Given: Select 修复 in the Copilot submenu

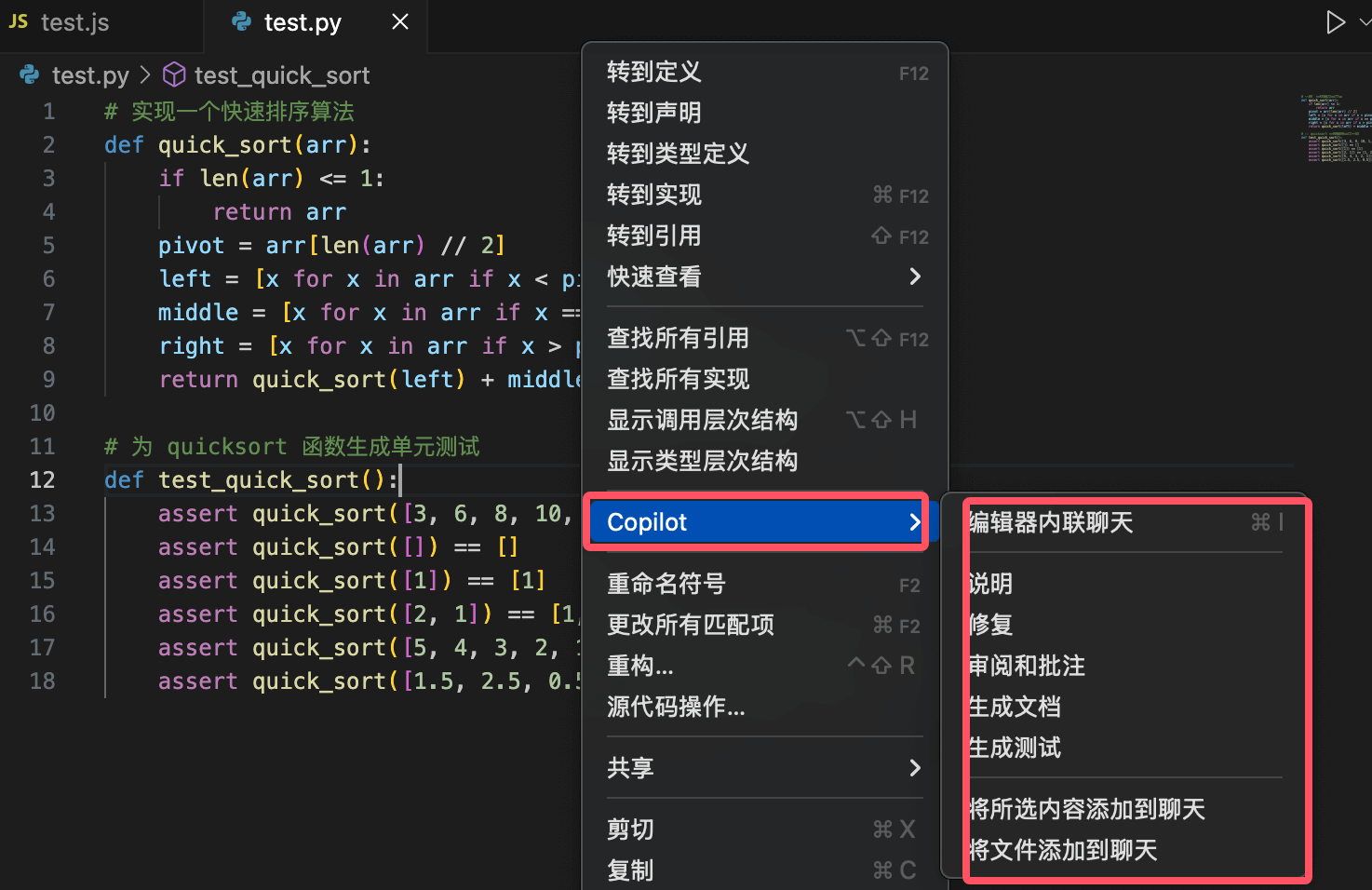Looking at the screenshot, I should 991,625.
